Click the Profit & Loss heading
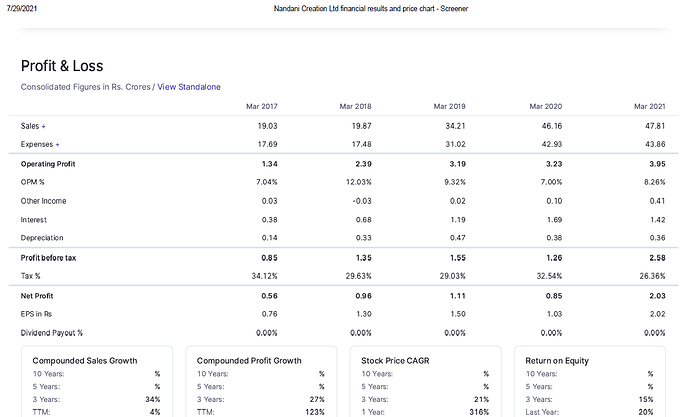Viewport: 690px width, 417px height. (x=62, y=66)
